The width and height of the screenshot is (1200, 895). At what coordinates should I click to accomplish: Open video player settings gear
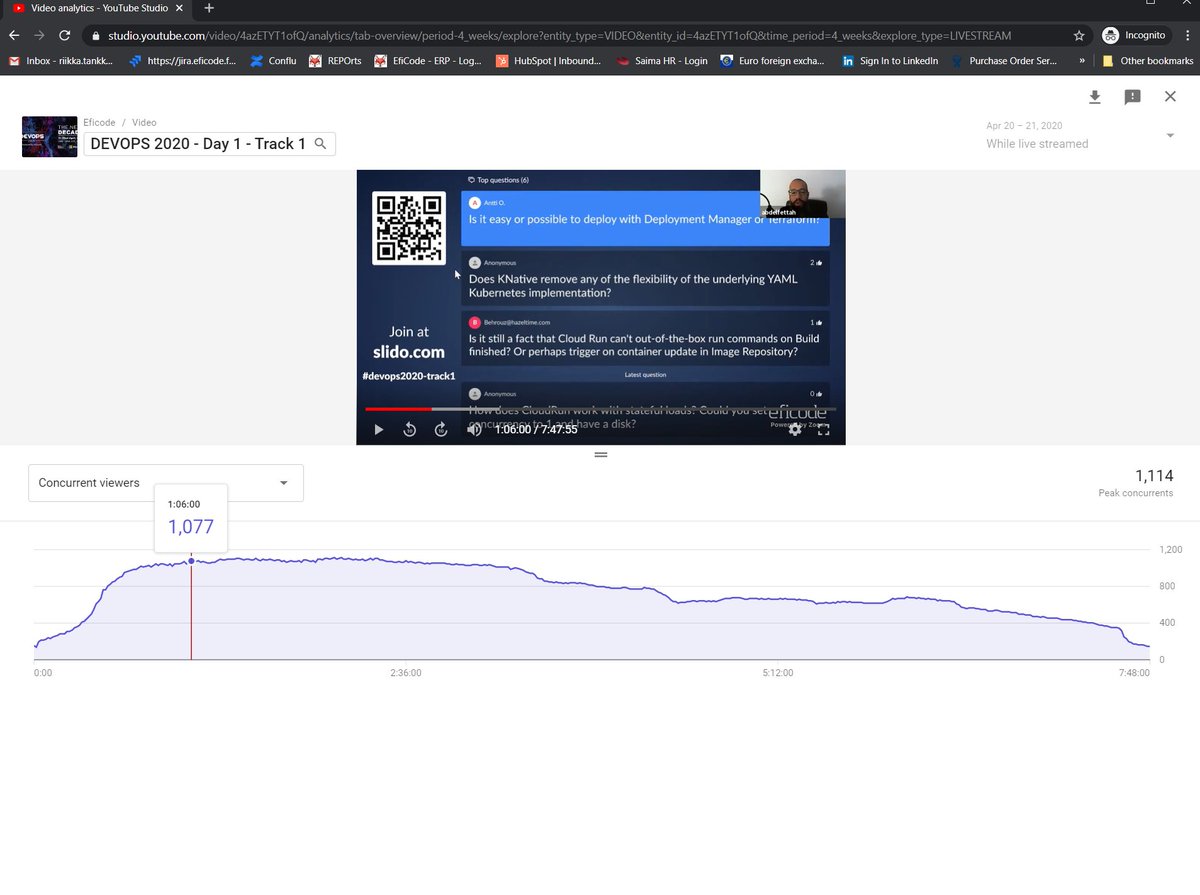[795, 429]
